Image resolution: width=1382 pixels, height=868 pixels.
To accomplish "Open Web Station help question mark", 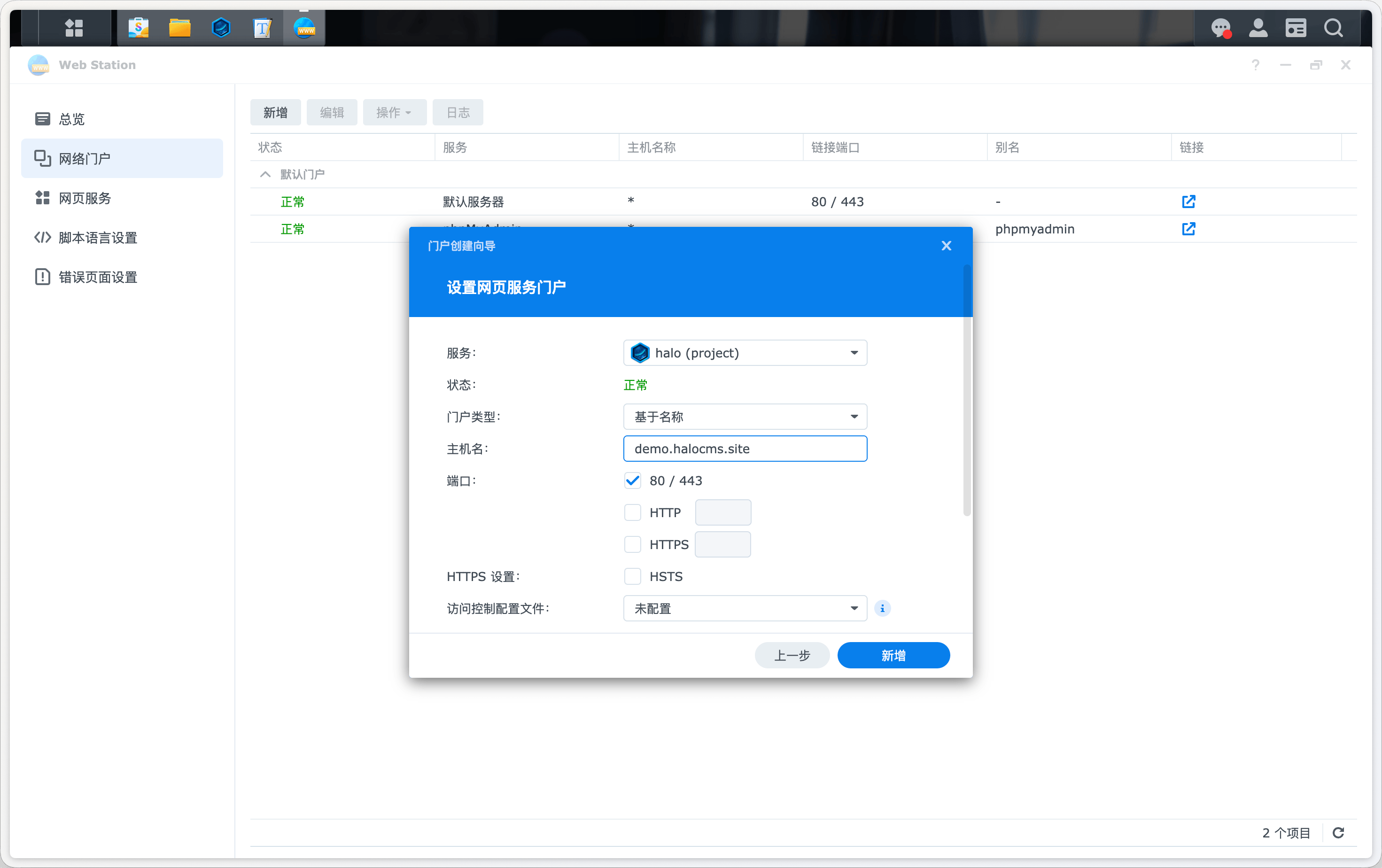I will [1255, 65].
